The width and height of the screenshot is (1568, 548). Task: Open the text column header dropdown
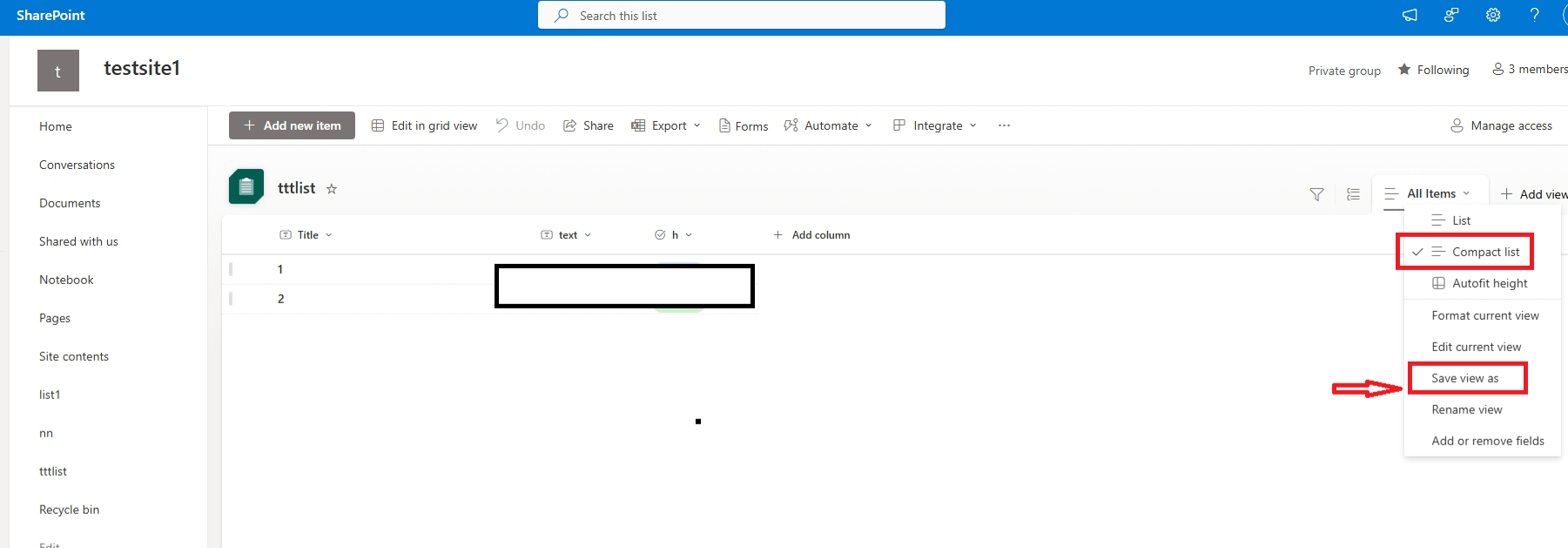(x=566, y=235)
